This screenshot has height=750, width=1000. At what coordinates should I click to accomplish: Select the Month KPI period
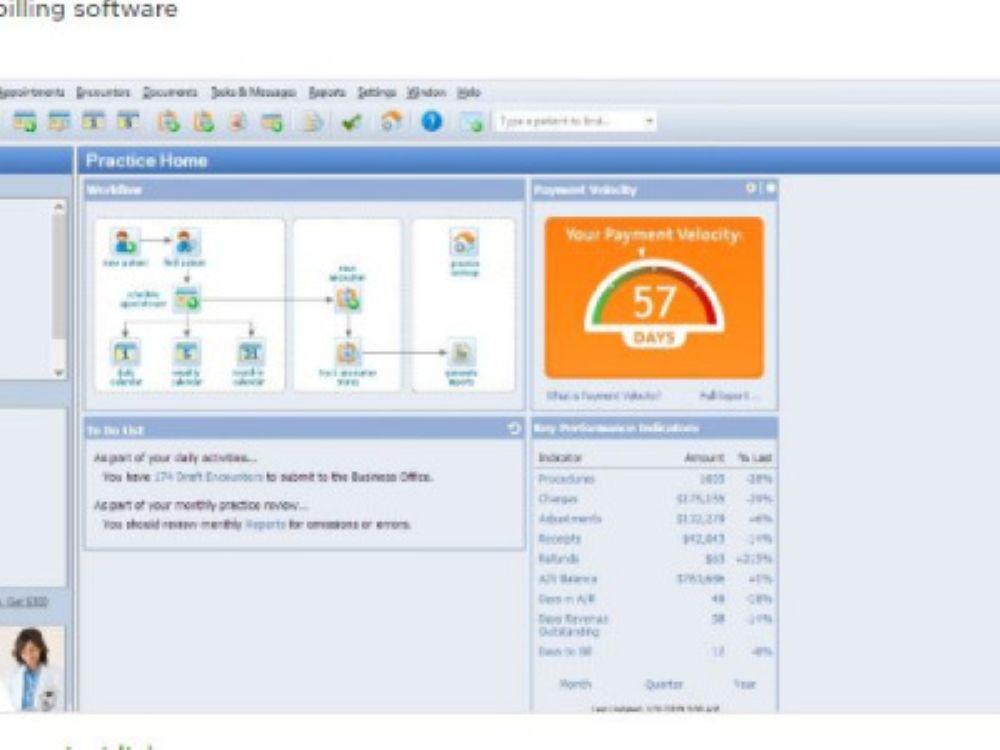click(x=575, y=684)
